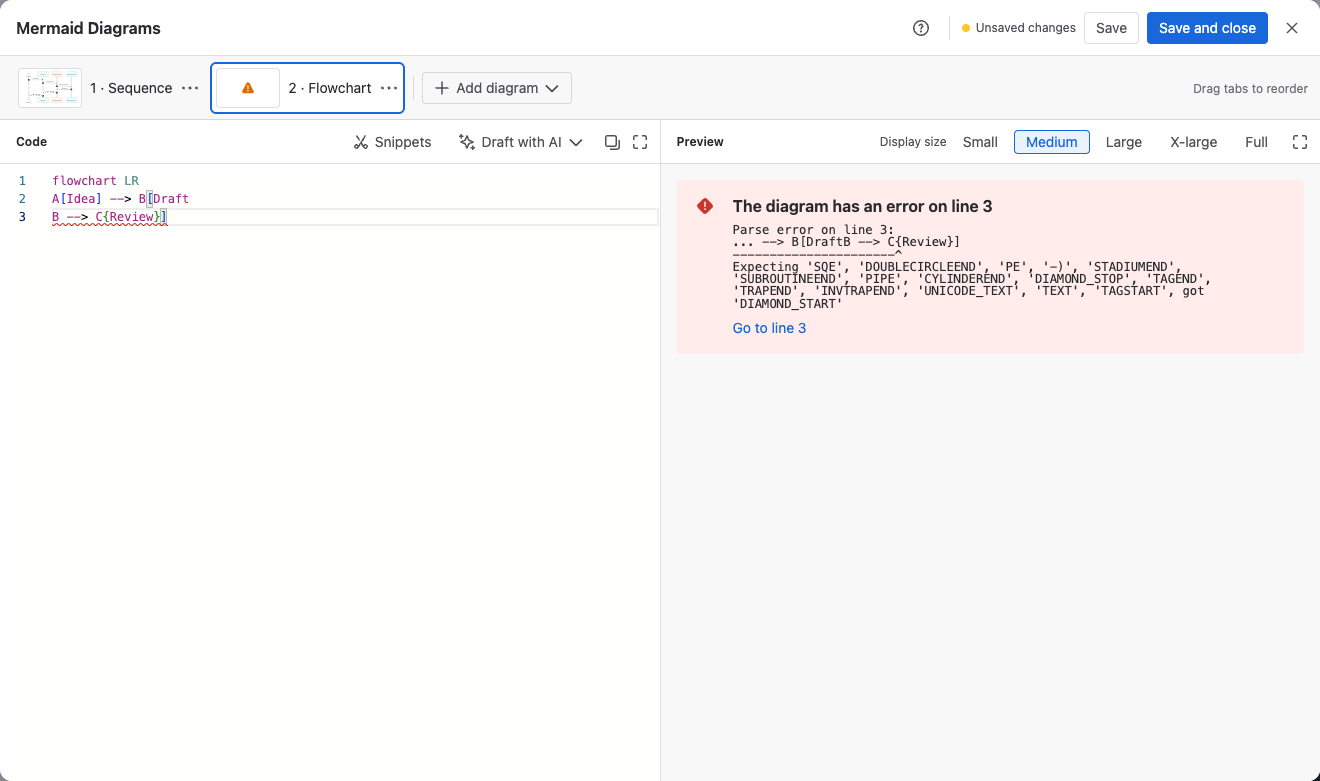Click Save and close button
Screen dimensions: 1320x781
(x=1207, y=28)
